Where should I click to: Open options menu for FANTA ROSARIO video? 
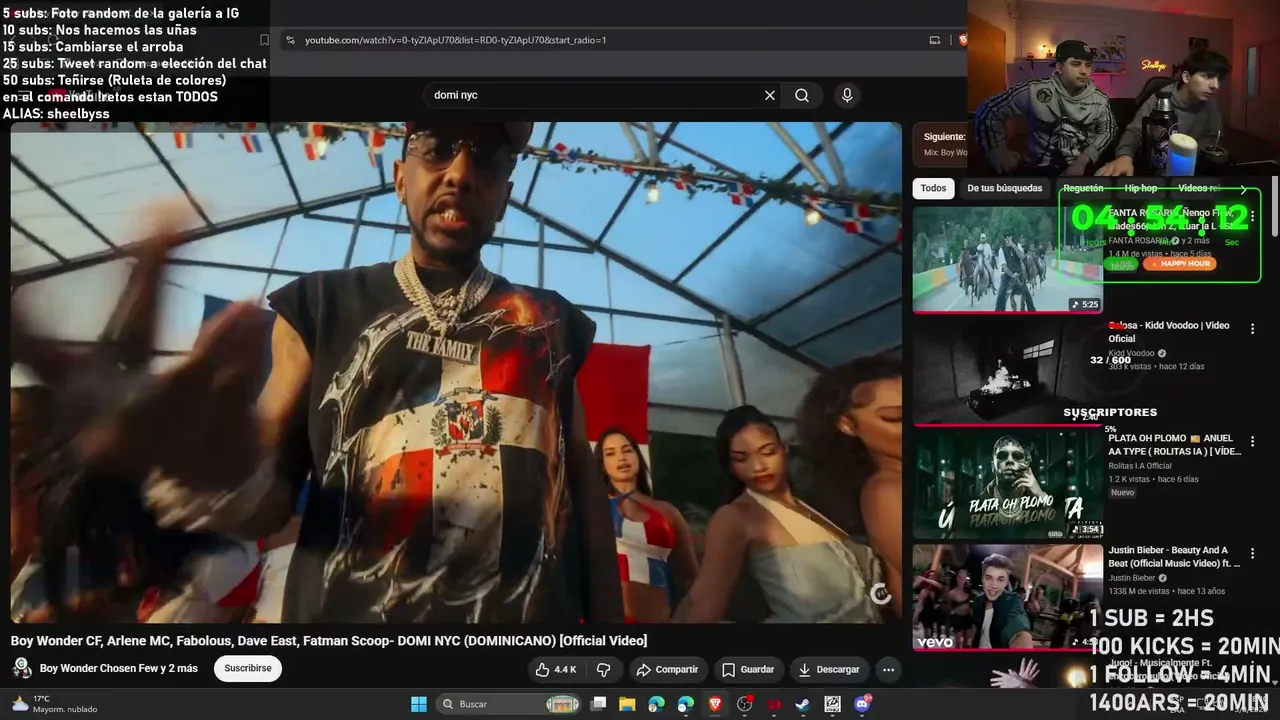1252,216
